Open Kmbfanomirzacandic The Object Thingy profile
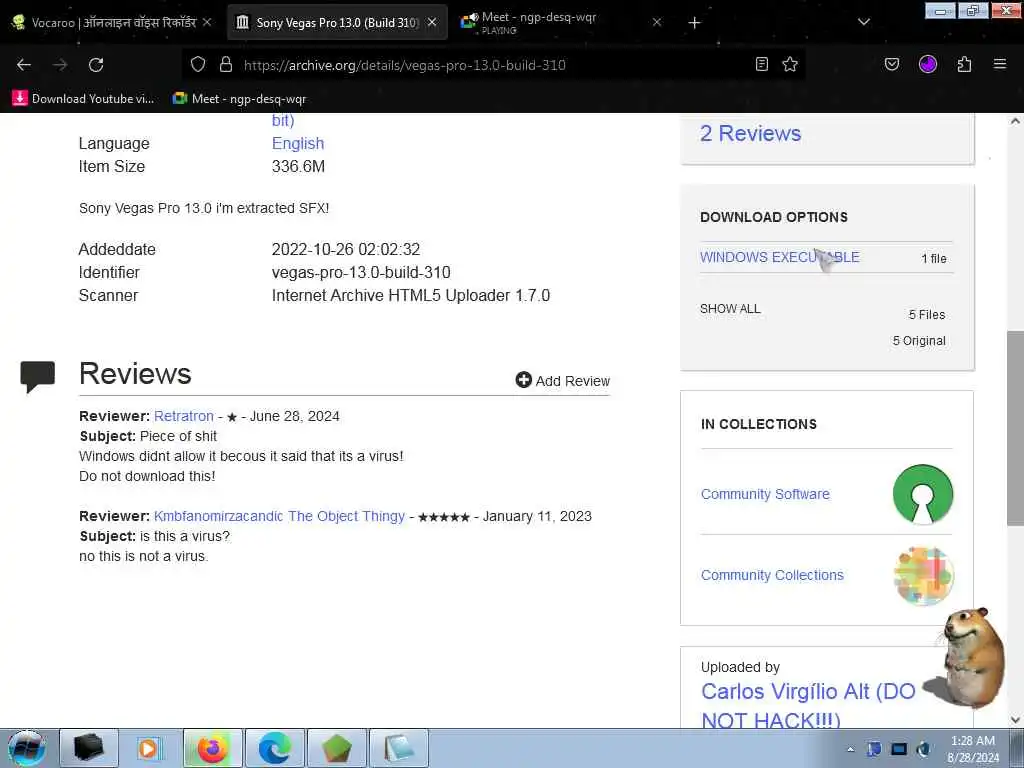Image resolution: width=1024 pixels, height=768 pixels. (x=280, y=516)
